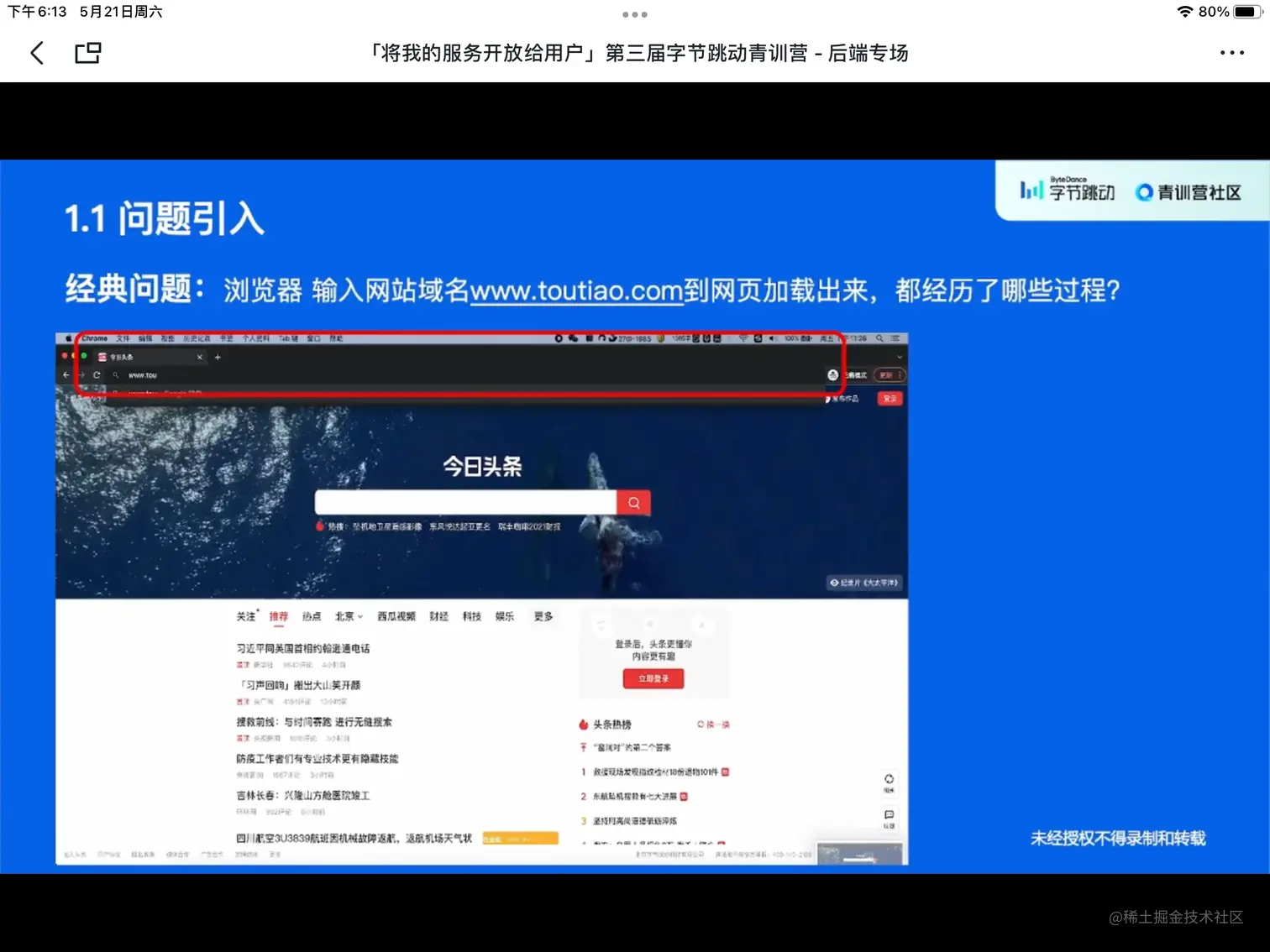Click the red search button on Toutiao
The image size is (1270, 952).
[634, 502]
